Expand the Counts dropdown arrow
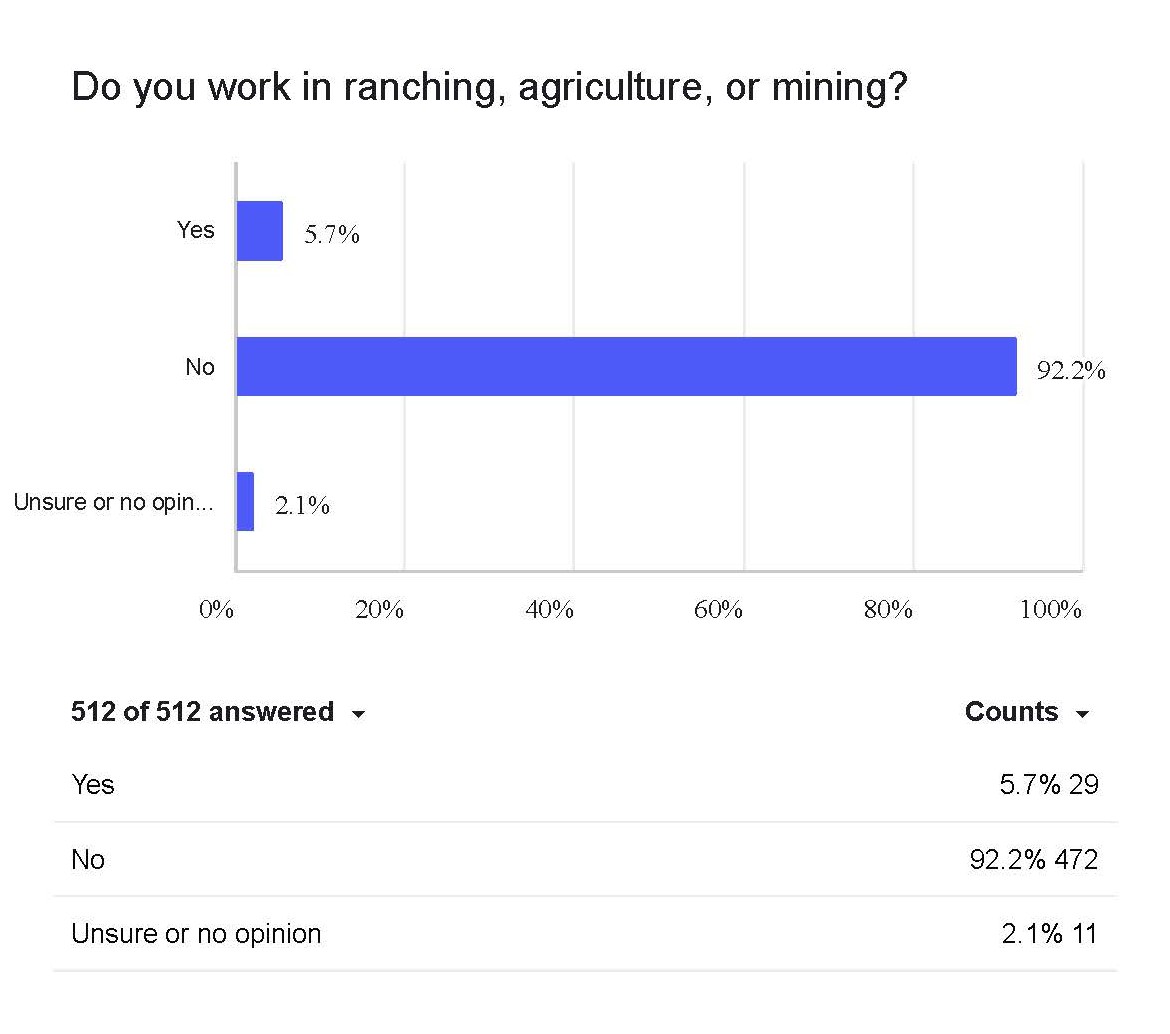 pos(1082,715)
